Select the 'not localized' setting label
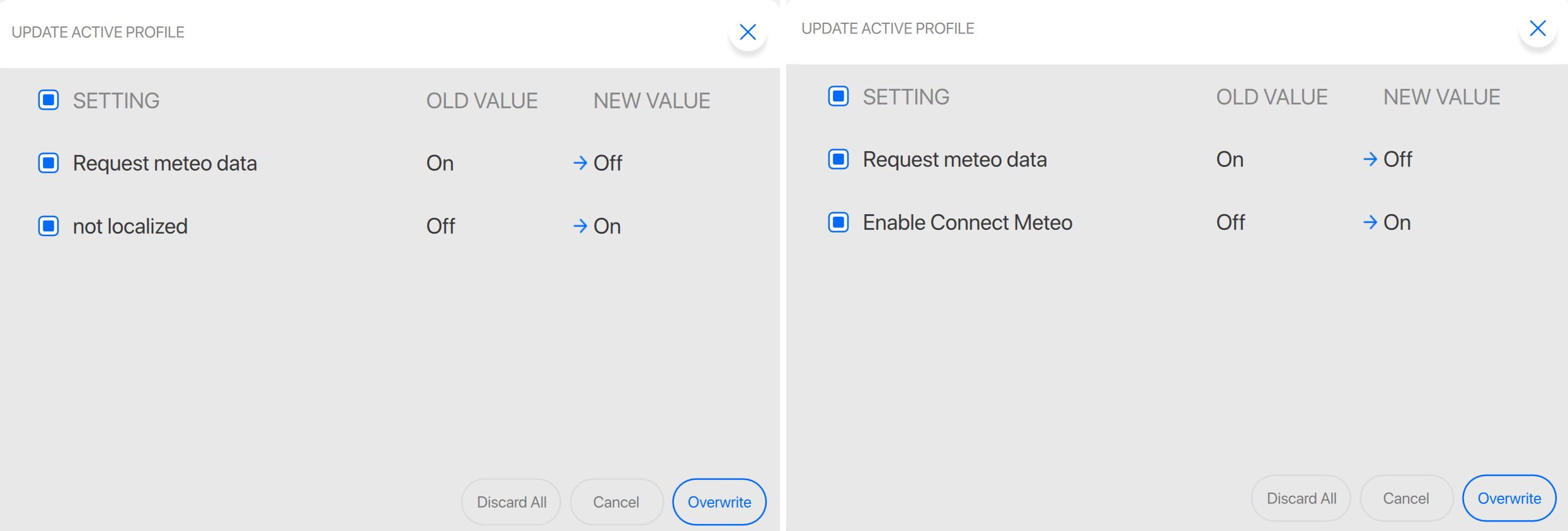Viewport: 1568px width, 531px height. (x=130, y=226)
